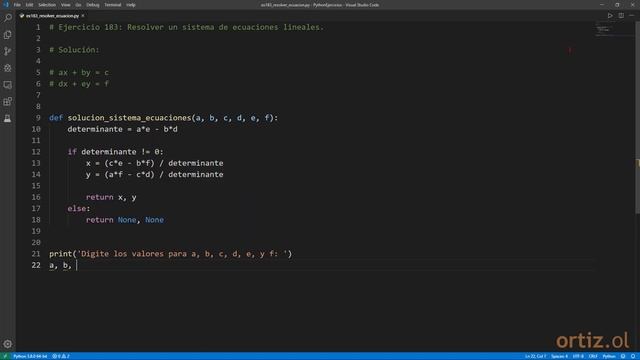
Task: Open errors and warnings count
Action: pyautogui.click(x=60, y=356)
